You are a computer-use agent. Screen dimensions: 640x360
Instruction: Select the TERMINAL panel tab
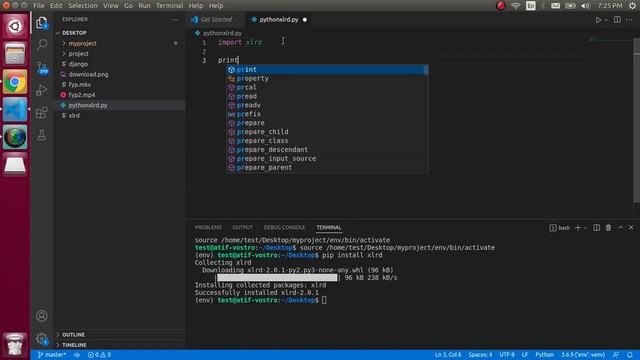(x=329, y=227)
